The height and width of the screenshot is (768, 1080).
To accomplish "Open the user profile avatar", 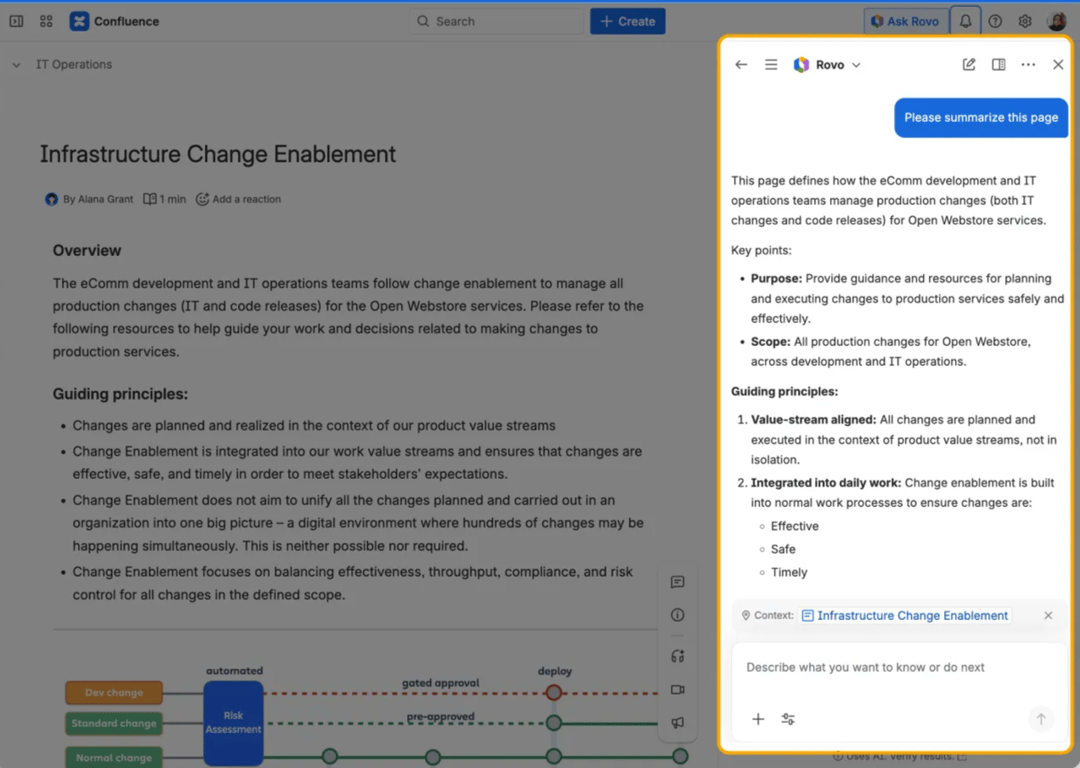I will pos(1057,21).
